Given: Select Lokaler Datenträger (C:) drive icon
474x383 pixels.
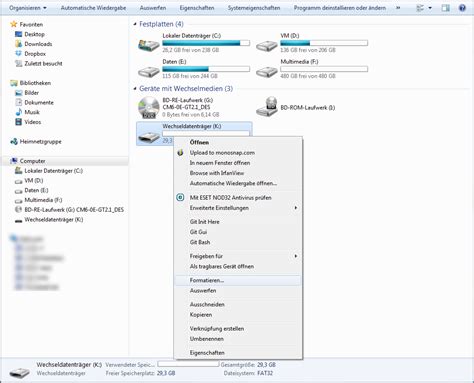Looking at the screenshot, I should coord(149,45).
